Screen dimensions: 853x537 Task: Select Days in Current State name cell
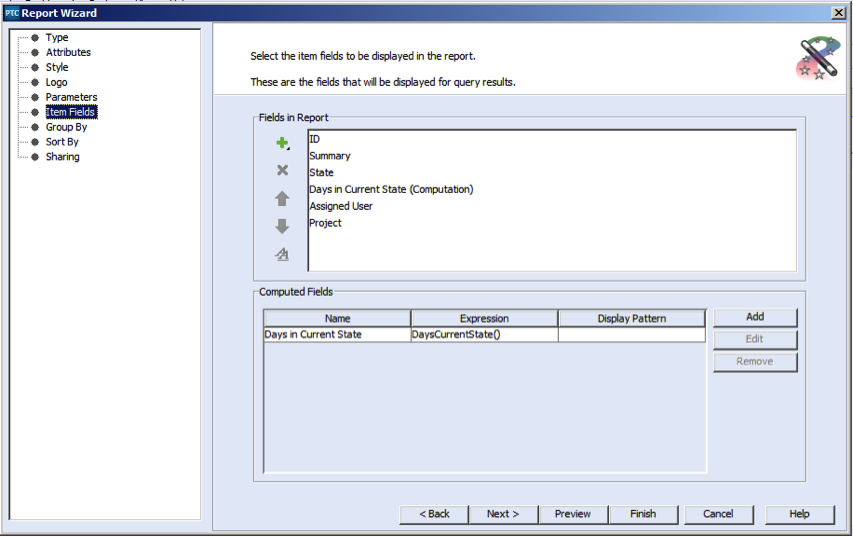337,335
